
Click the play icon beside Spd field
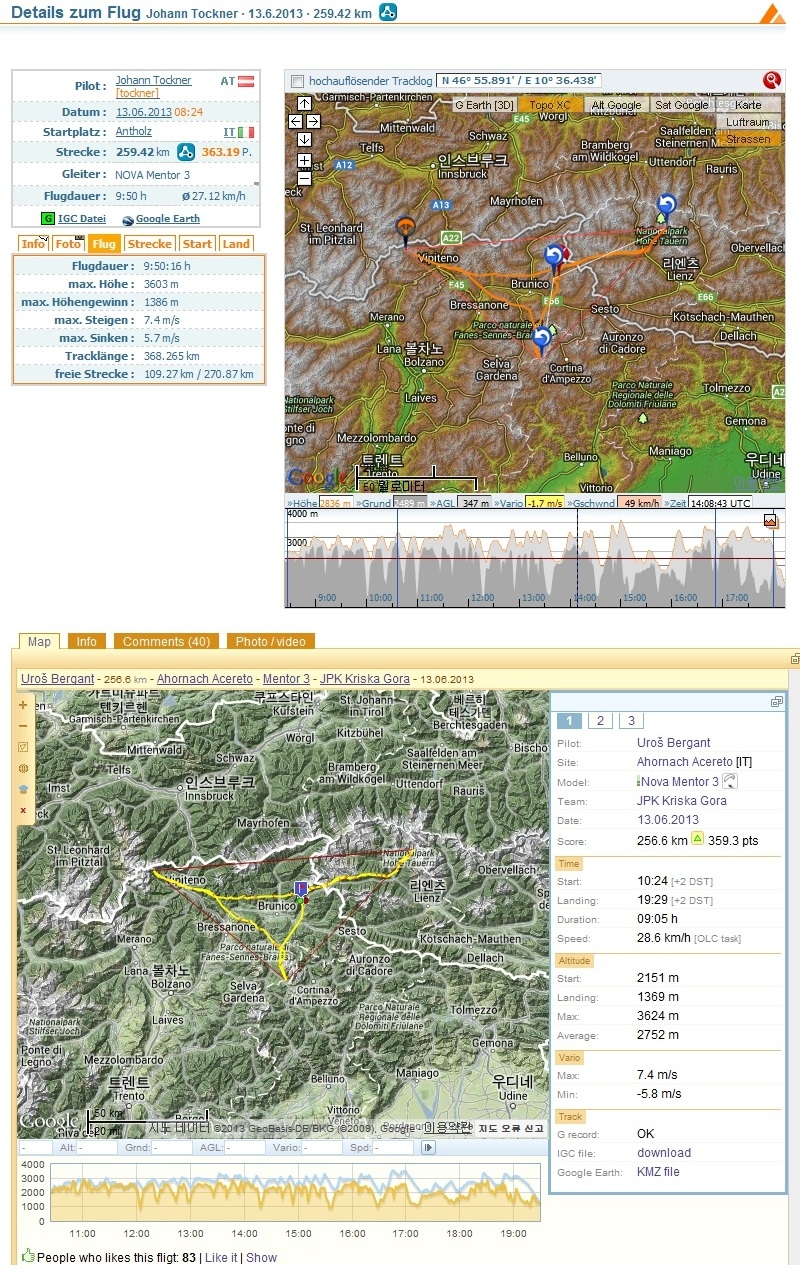click(429, 1148)
